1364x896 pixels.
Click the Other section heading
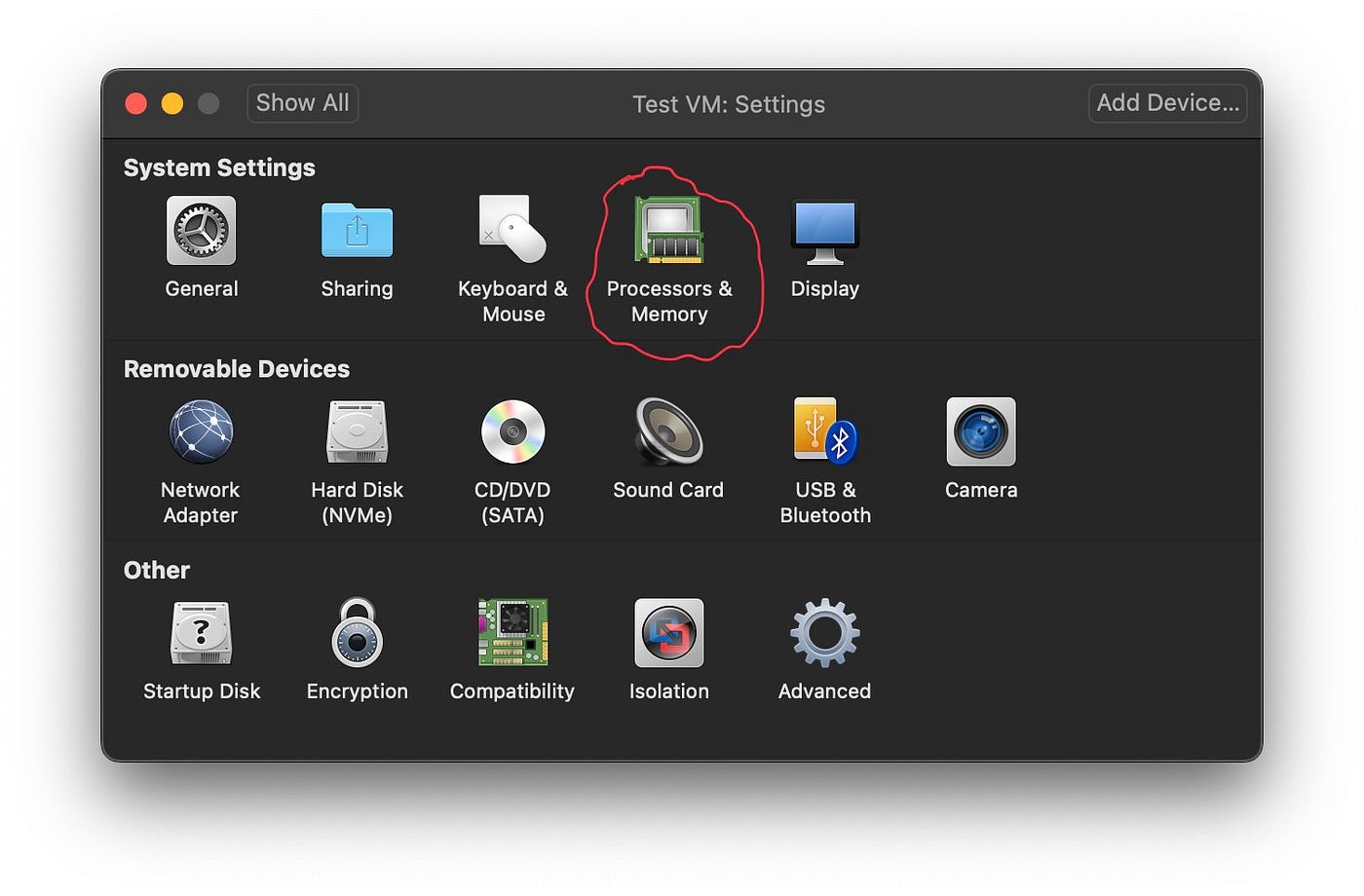tap(157, 570)
